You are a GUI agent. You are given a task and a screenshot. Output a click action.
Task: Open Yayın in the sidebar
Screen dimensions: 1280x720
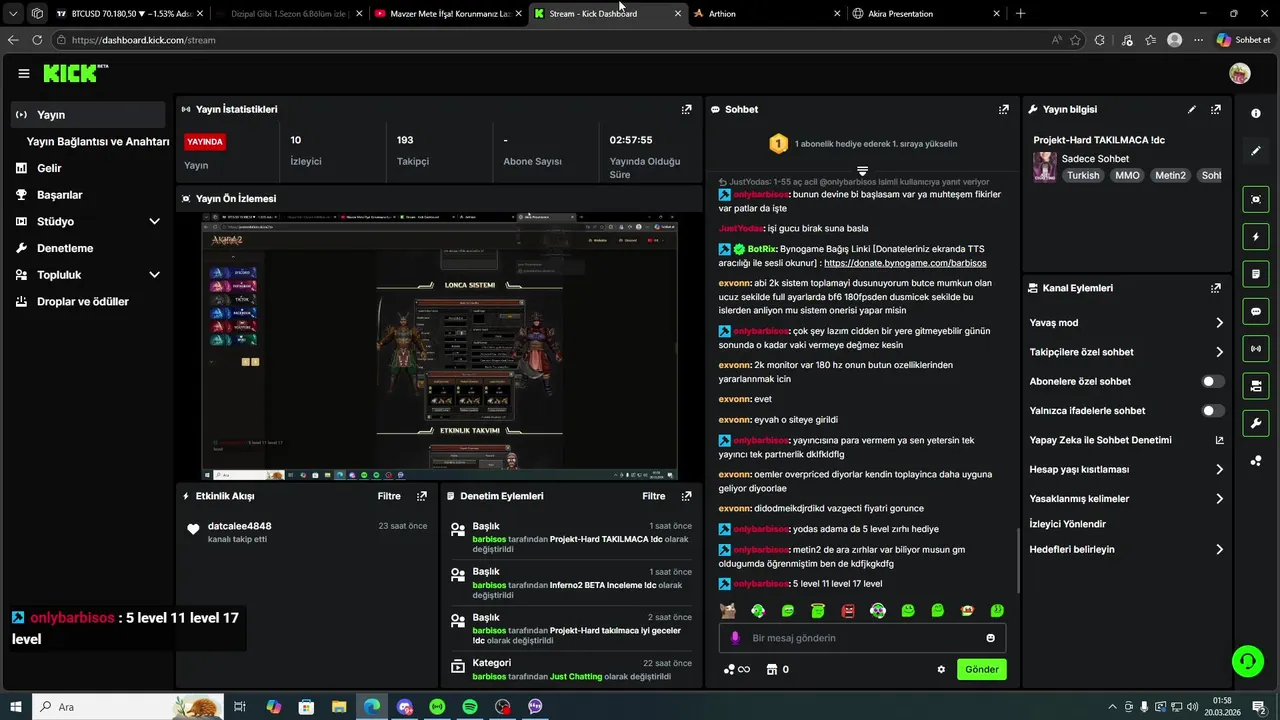click(x=88, y=115)
